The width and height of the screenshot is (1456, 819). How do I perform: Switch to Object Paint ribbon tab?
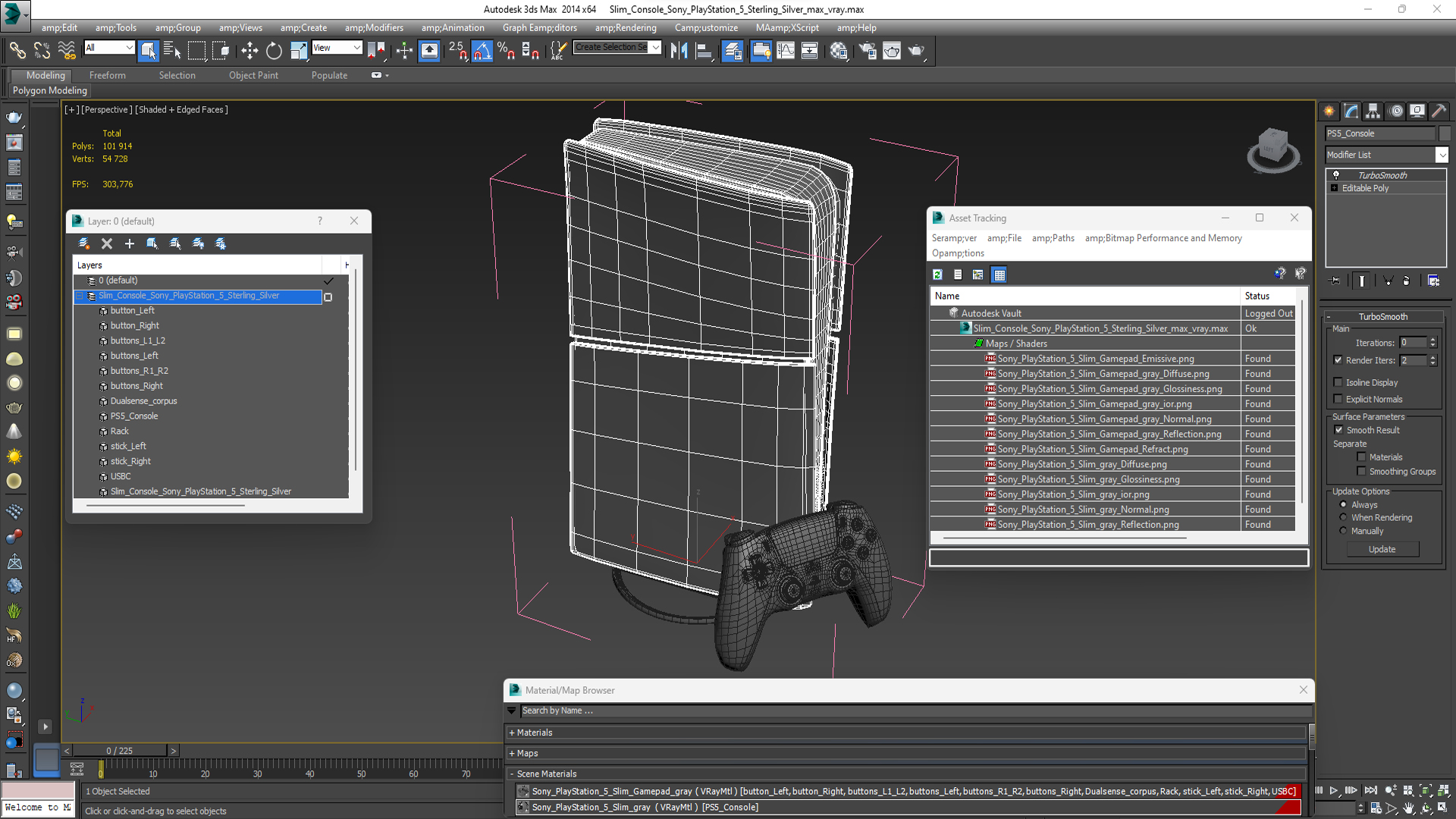253,75
